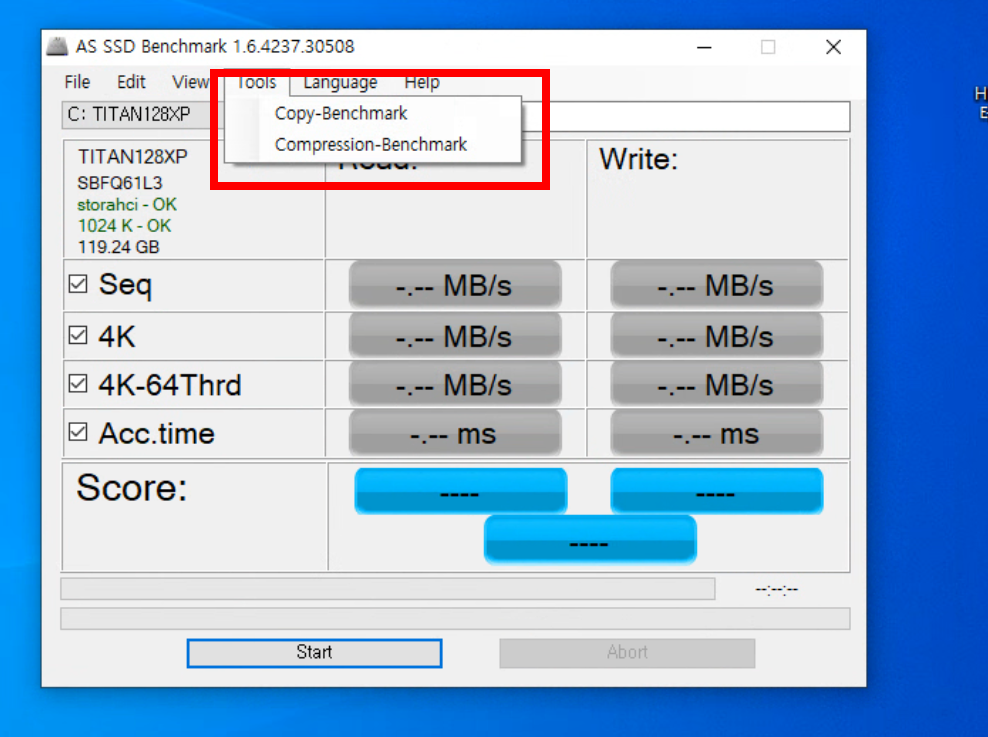This screenshot has height=737, width=988.
Task: Click the read score blue box
Action: pos(461,491)
